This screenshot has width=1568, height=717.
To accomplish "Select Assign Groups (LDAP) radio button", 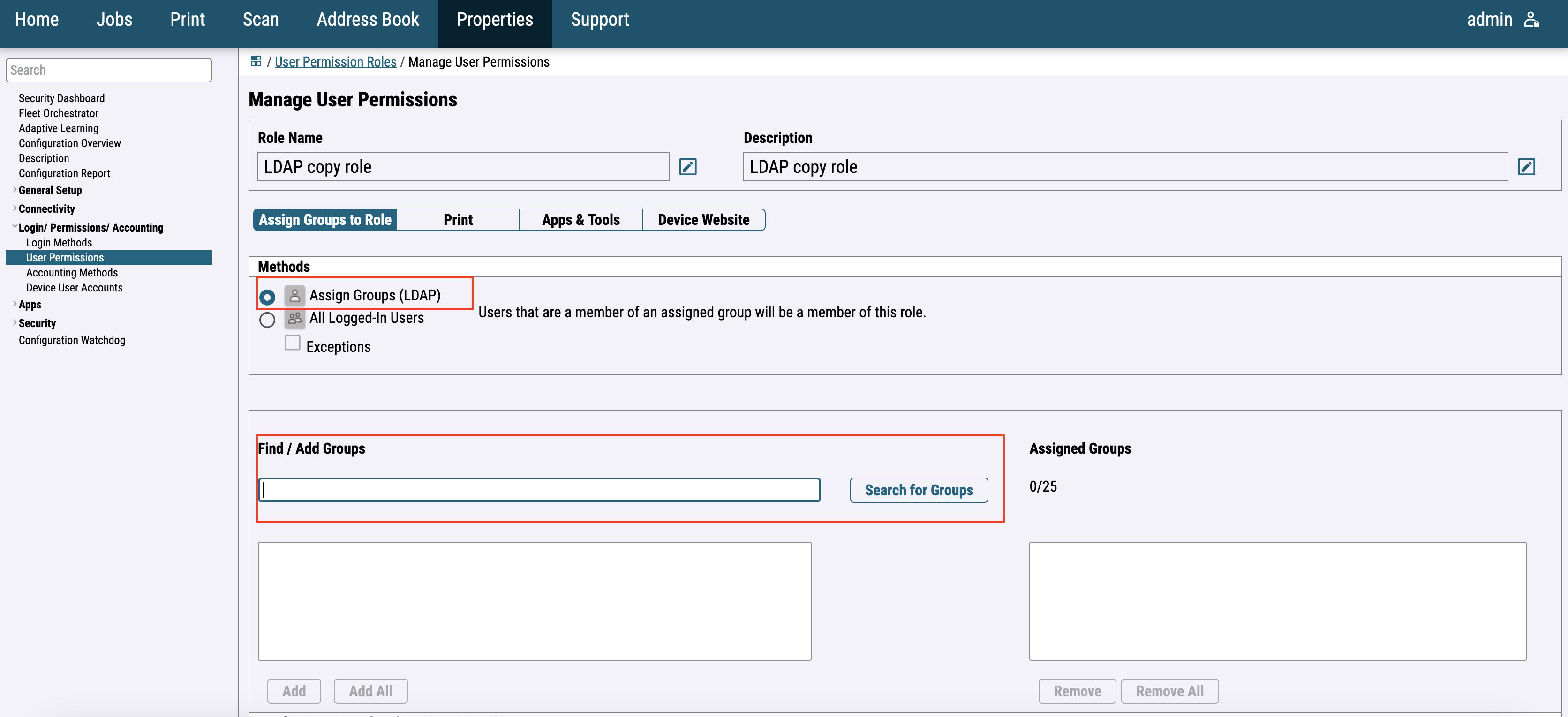I will point(267,297).
